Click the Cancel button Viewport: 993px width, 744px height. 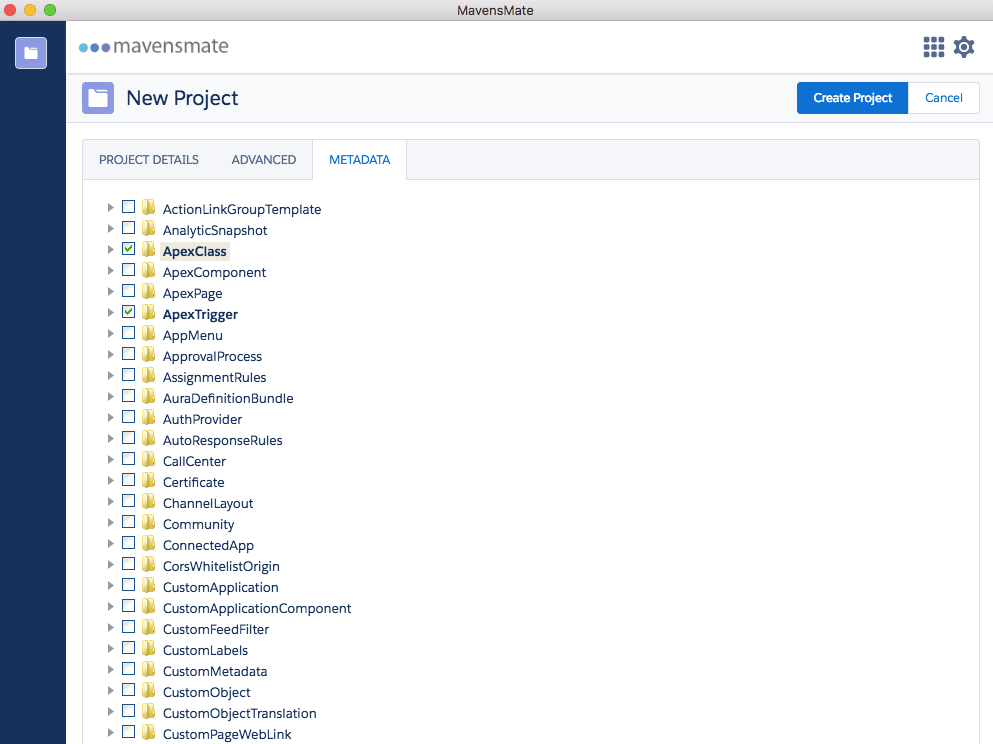(944, 98)
